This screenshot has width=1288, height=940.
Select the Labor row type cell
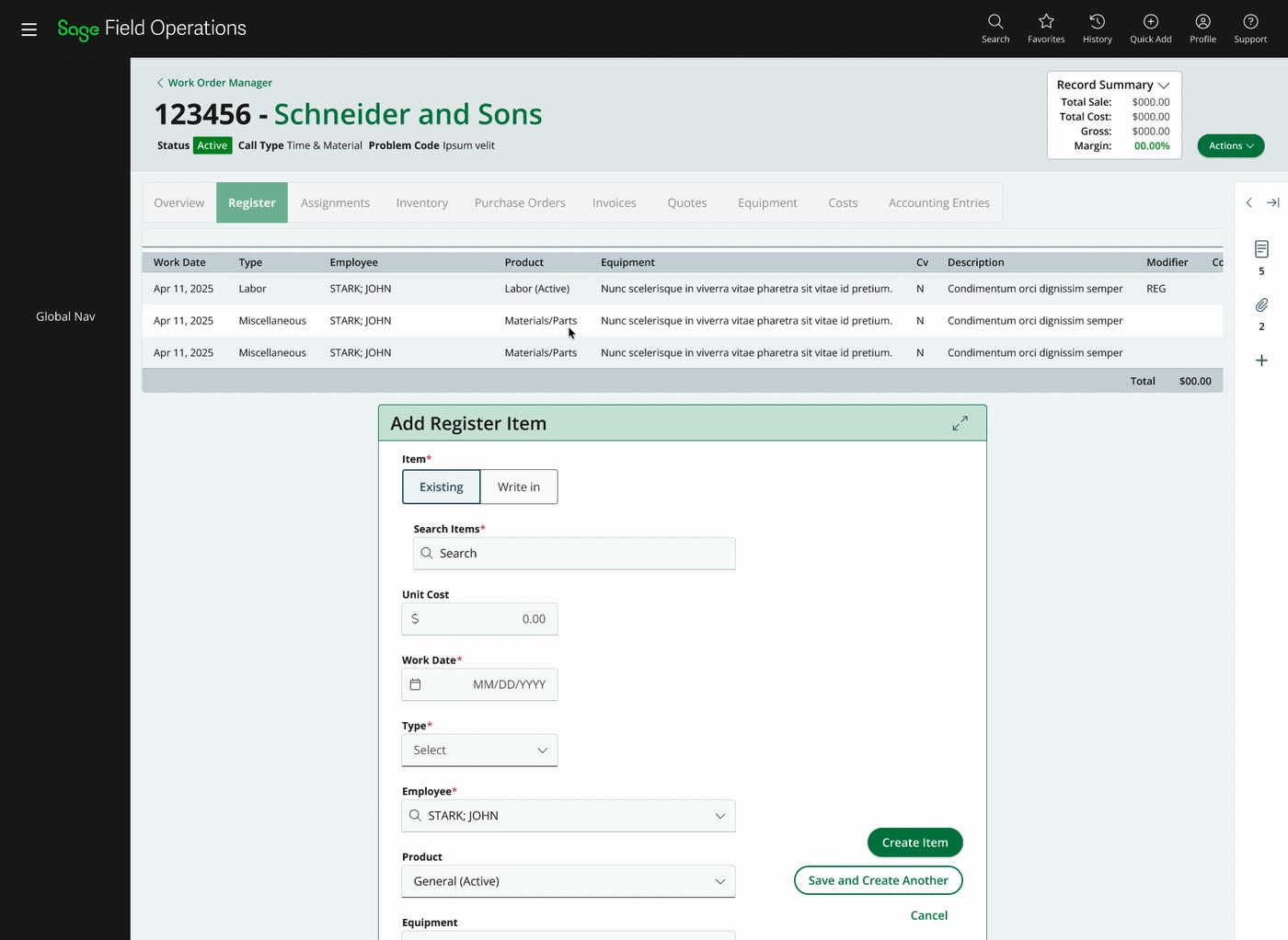252,289
